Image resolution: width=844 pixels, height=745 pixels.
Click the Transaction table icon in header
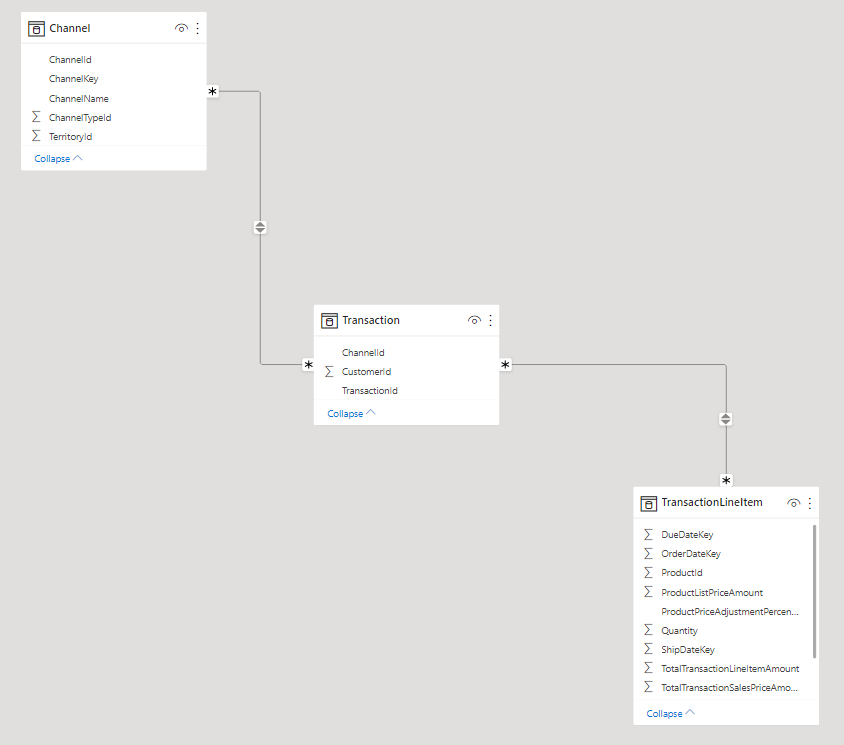(x=329, y=321)
